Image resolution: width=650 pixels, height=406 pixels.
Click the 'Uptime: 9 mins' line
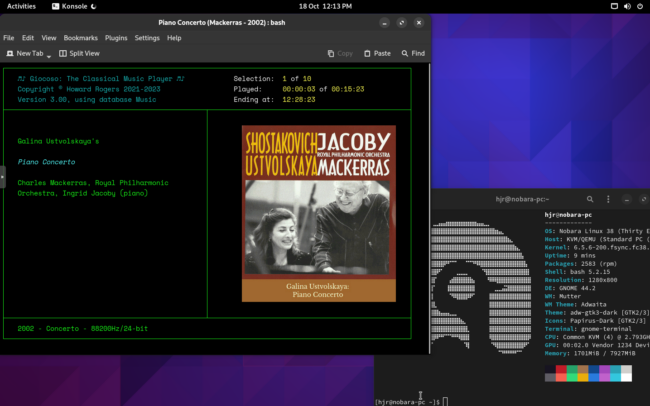[x=570, y=255]
